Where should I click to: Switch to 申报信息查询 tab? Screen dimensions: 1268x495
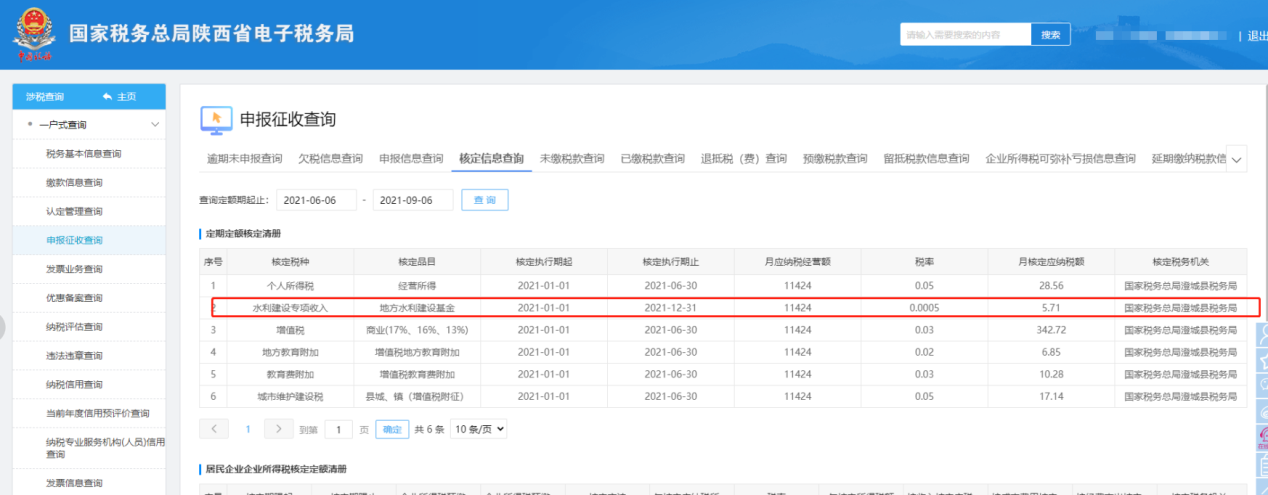(x=411, y=159)
